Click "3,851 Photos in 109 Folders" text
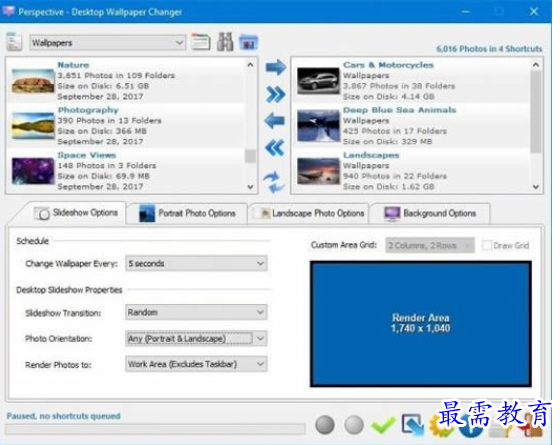Viewport: 560px width, 445px height. click(116, 76)
